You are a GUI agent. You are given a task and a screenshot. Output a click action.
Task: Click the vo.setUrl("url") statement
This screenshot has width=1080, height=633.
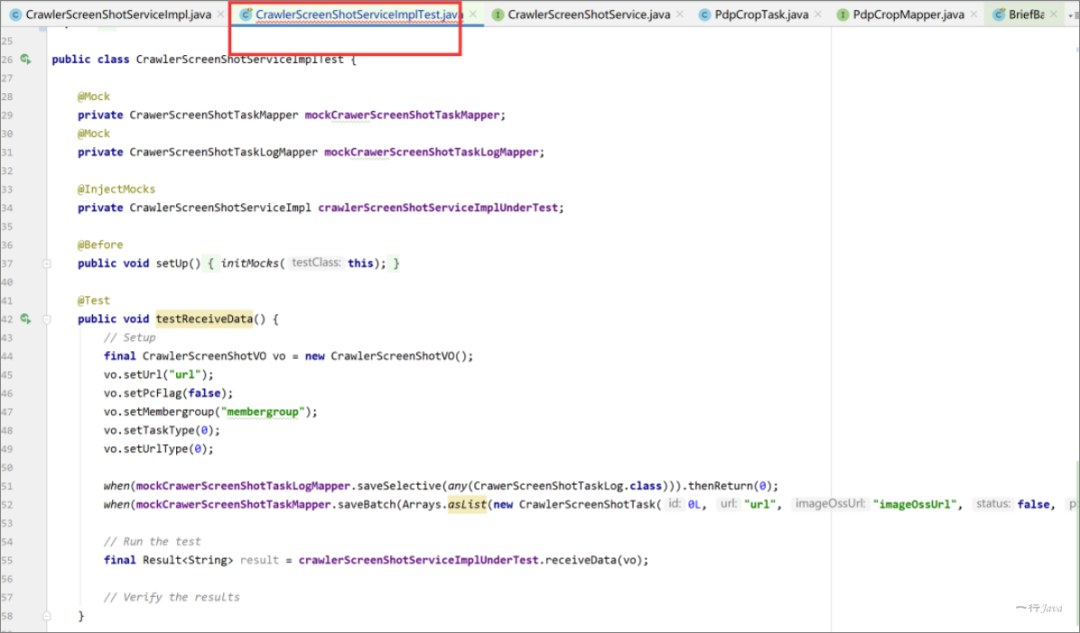click(x=159, y=375)
